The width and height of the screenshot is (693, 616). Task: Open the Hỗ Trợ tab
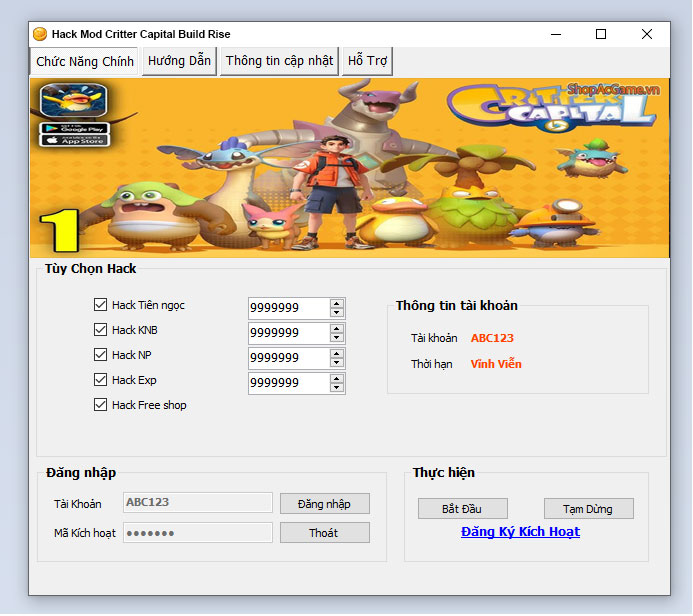click(367, 61)
